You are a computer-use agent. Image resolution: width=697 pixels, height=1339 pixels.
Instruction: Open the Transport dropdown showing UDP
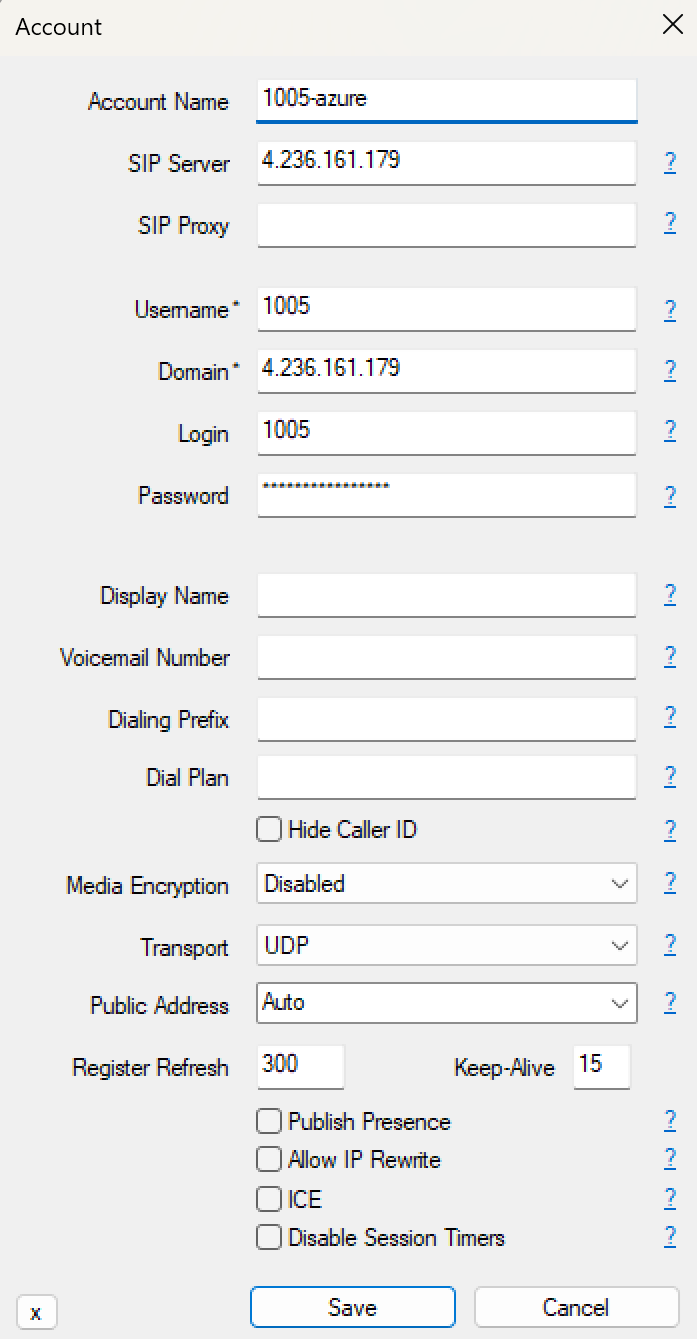[x=446, y=946]
